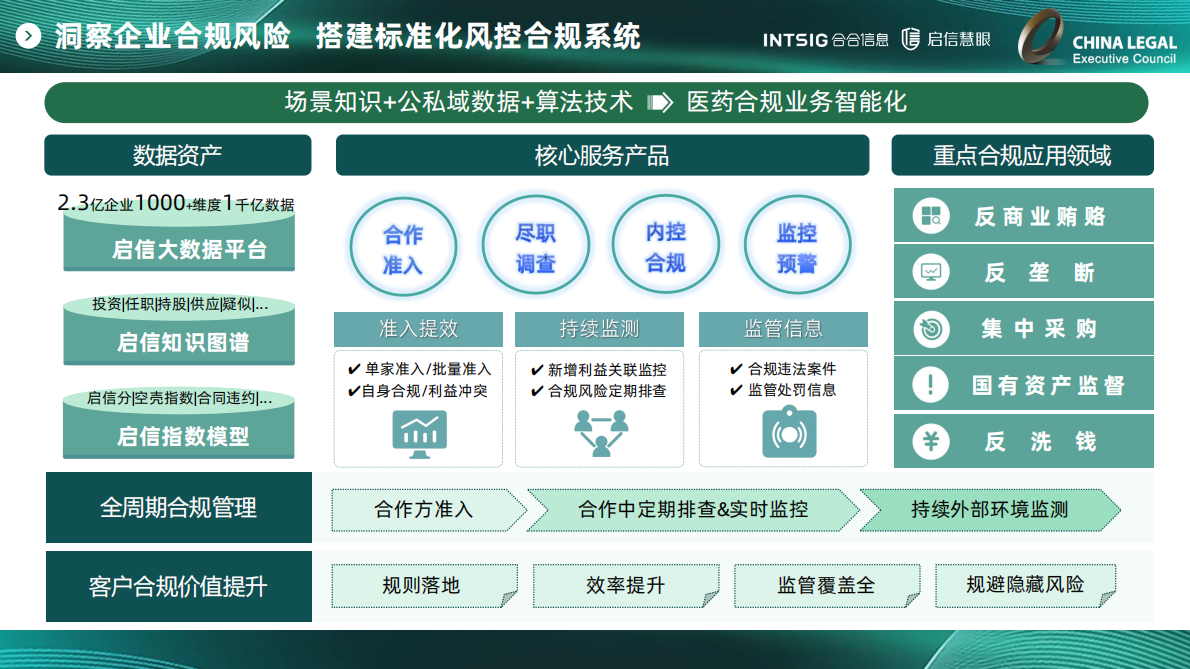1190x669 pixels.
Task: Select the grid icon beside 反商业贿赂
Action: [933, 215]
